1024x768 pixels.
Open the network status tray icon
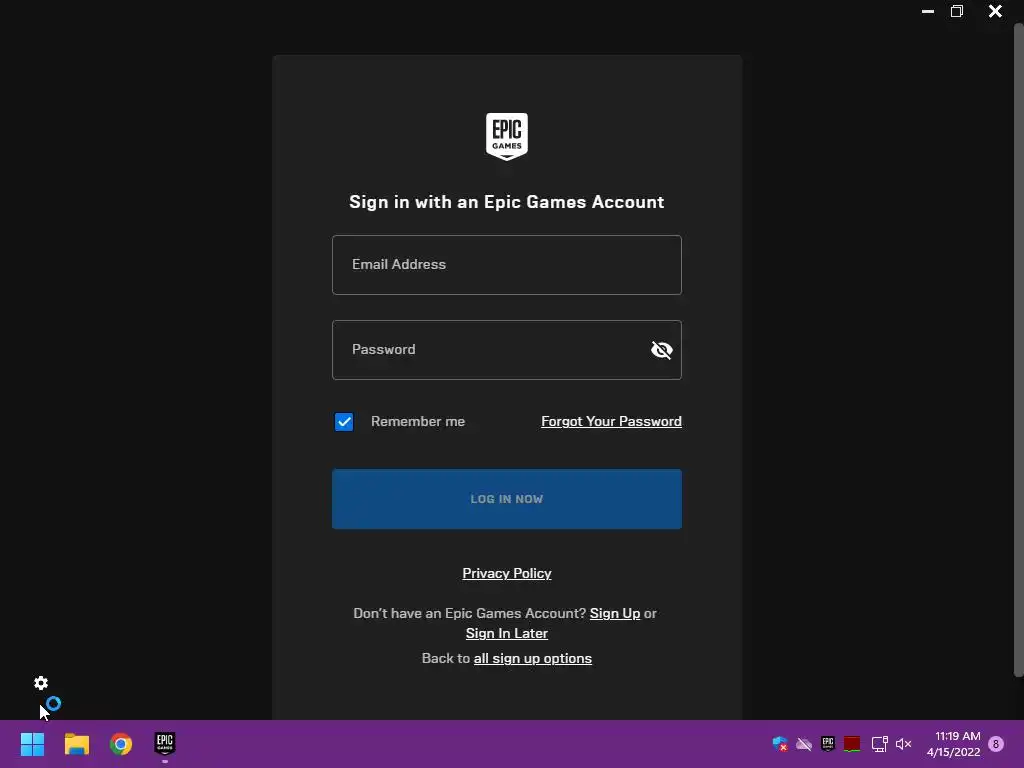880,744
